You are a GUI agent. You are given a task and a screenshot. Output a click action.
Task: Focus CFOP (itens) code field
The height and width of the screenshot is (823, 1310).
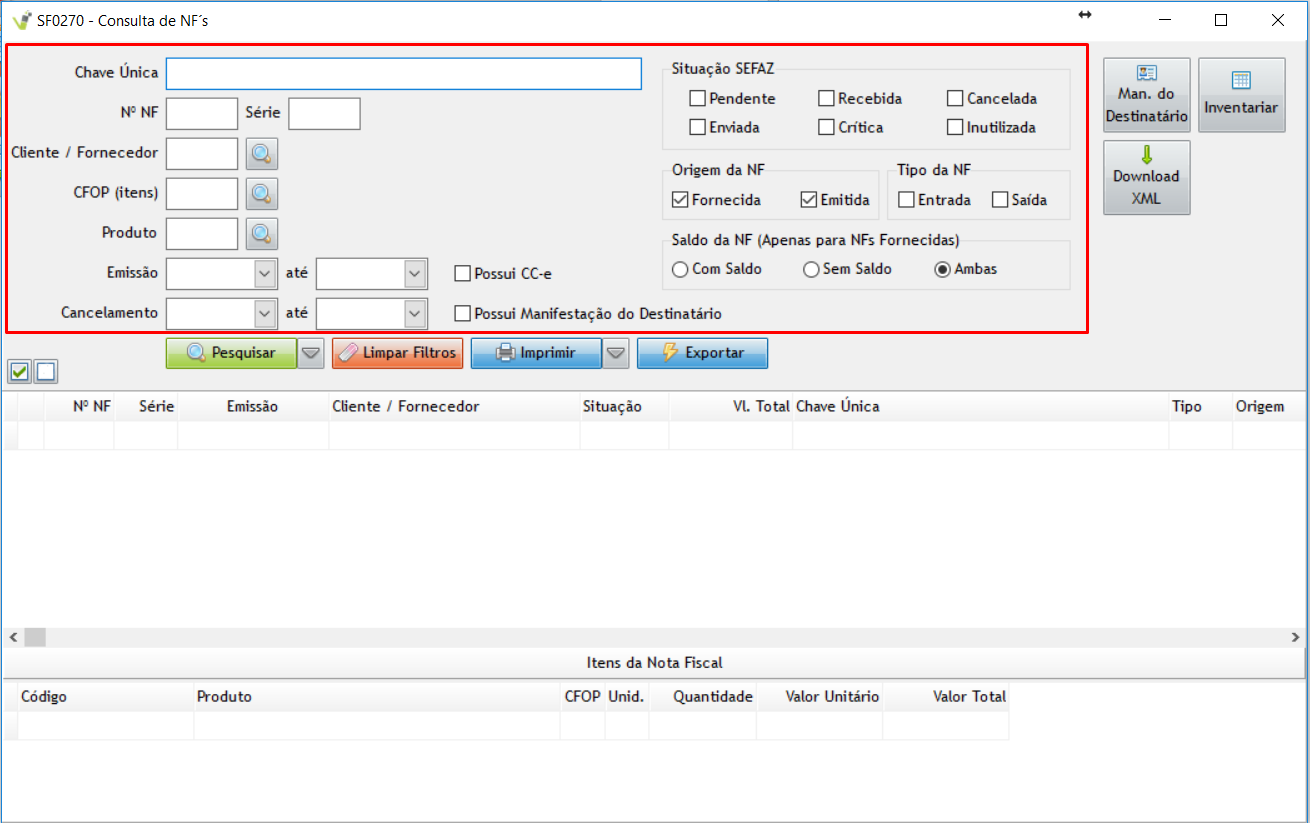coord(202,194)
